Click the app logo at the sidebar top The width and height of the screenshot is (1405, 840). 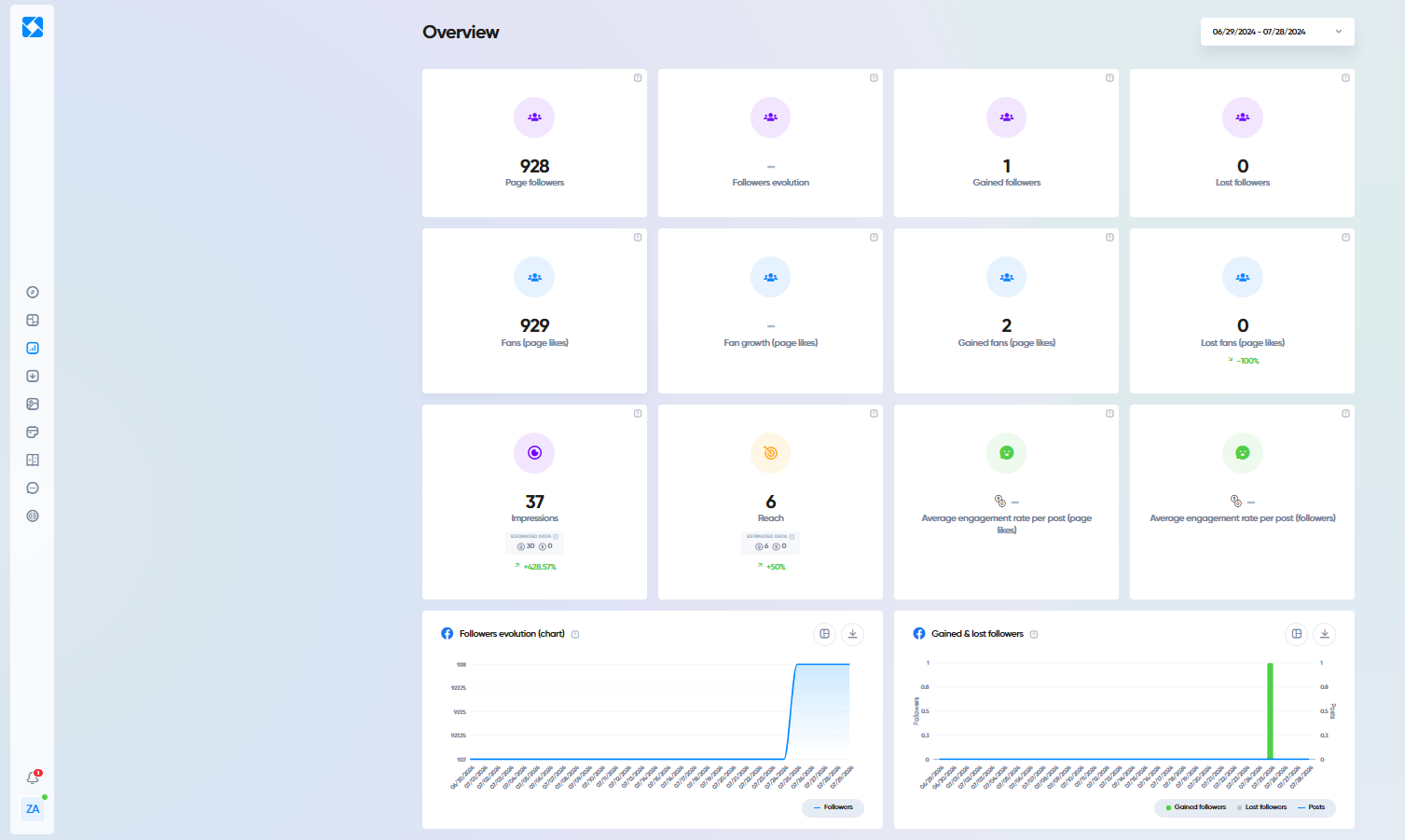point(33,27)
